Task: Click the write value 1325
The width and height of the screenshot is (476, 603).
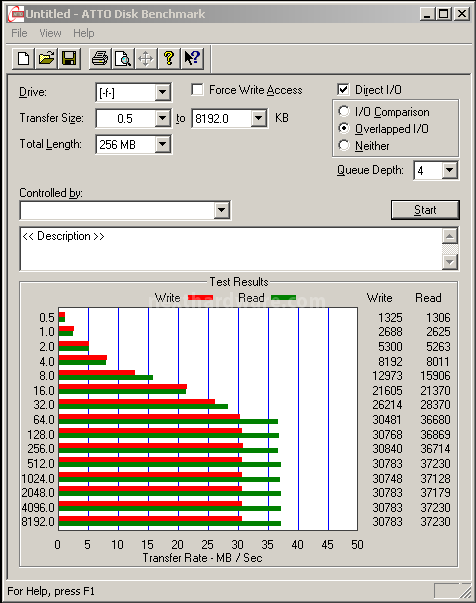Action: click(x=390, y=318)
